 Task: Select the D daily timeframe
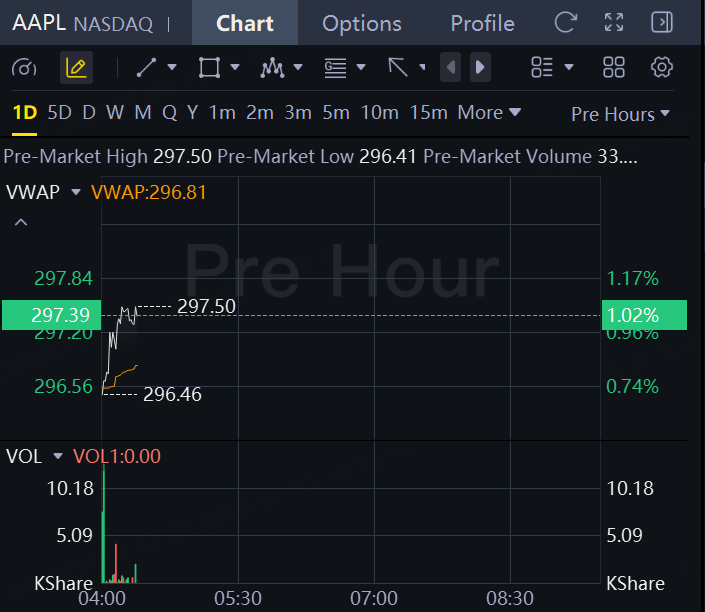point(89,112)
